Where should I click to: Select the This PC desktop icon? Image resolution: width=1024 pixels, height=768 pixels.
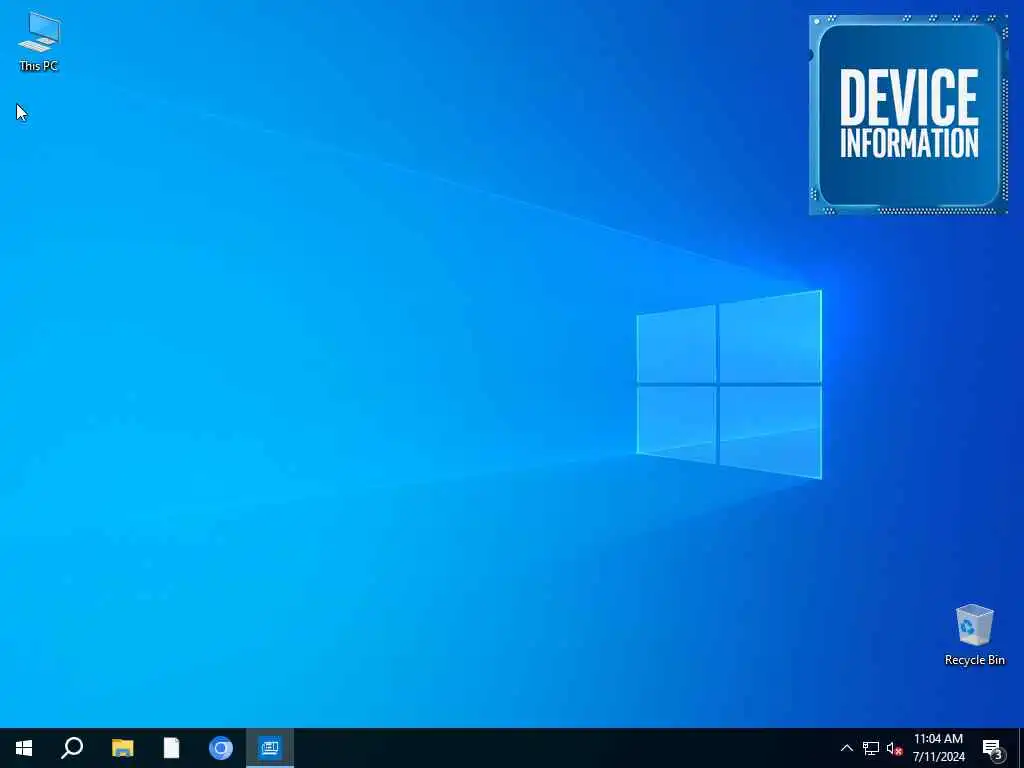[39, 42]
